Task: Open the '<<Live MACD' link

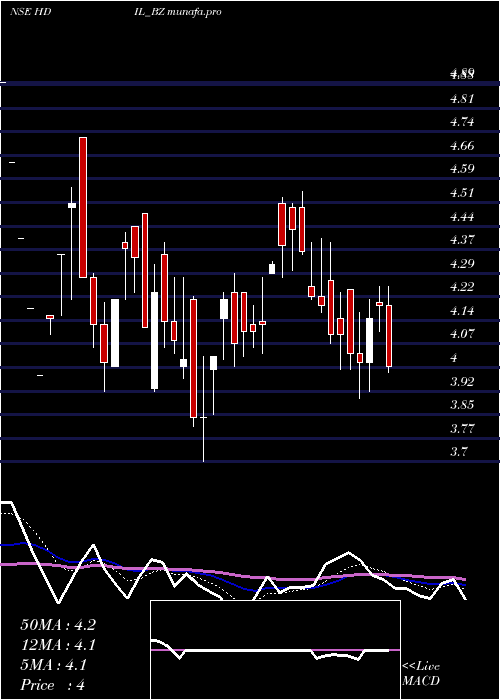Action: point(421,673)
